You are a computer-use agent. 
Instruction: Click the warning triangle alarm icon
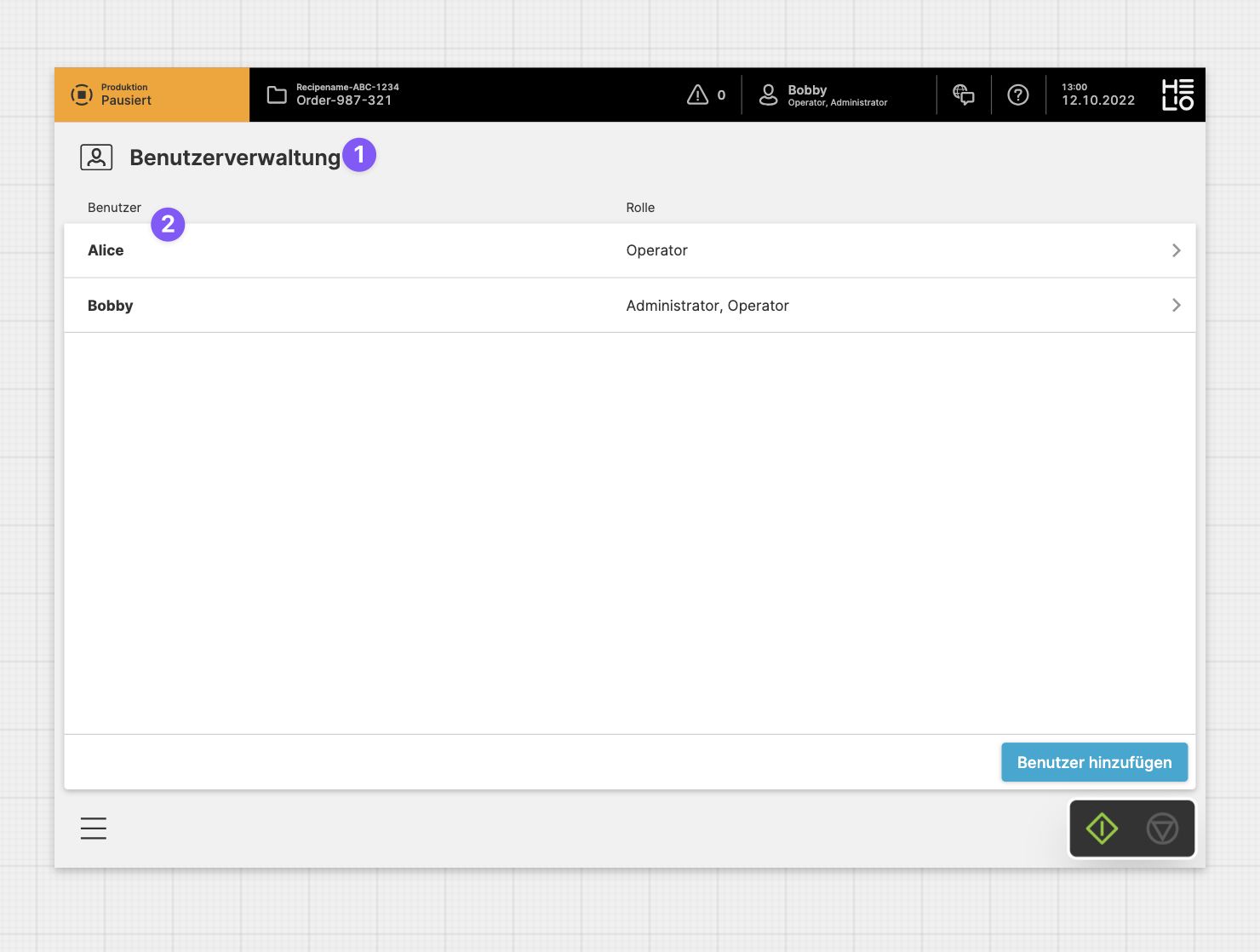[697, 95]
